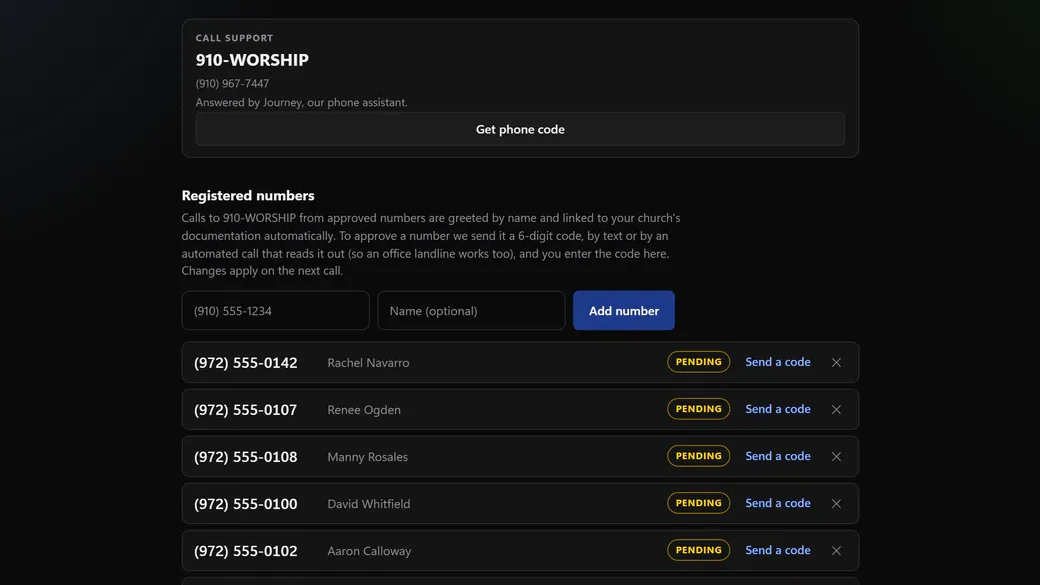Screen dimensions: 1040x585
Task: Select the number (972) 555-0100
Action: coord(245,504)
